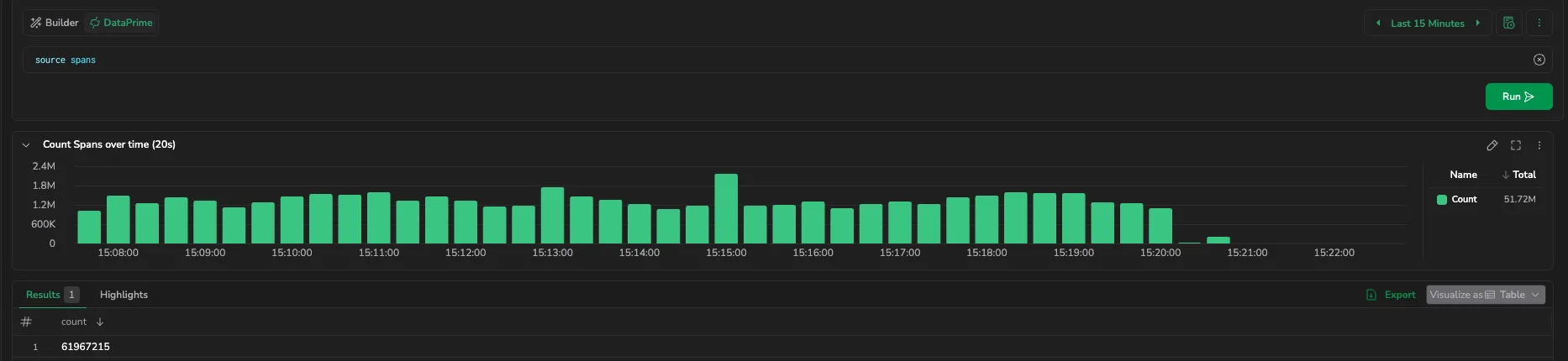The image size is (1568, 361).
Task: Click the chart title Count Spans over time
Action: click(109, 144)
